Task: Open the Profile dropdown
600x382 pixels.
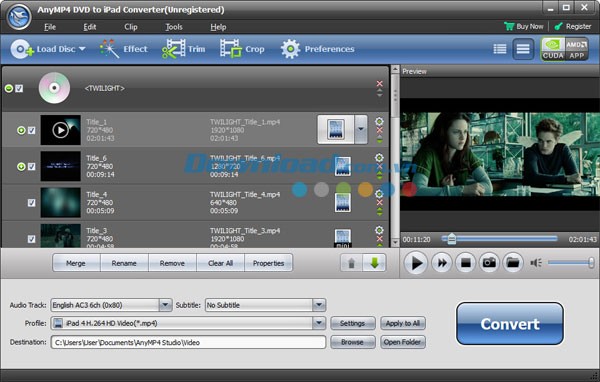Action: point(319,323)
